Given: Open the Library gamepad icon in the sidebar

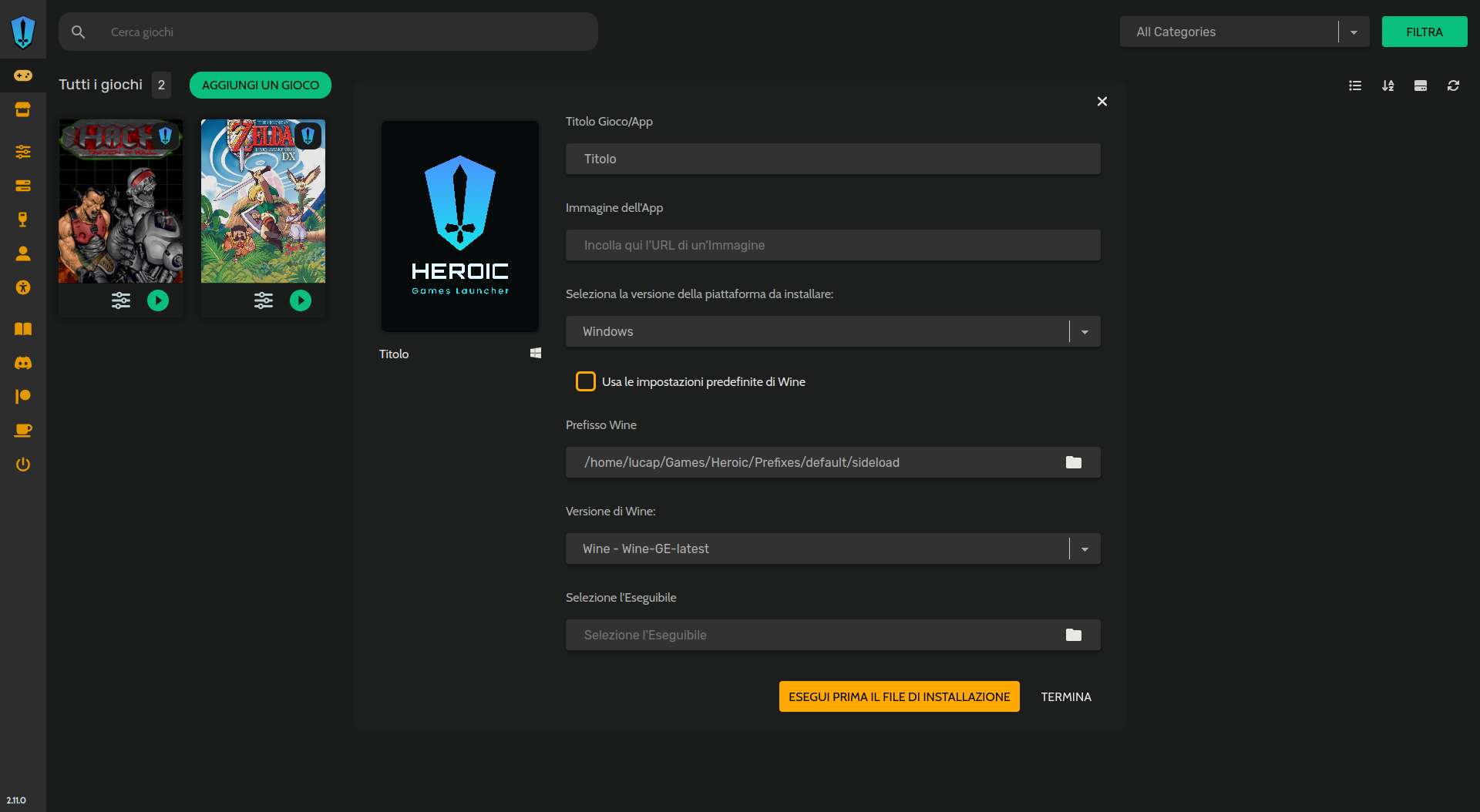Looking at the screenshot, I should [23, 75].
